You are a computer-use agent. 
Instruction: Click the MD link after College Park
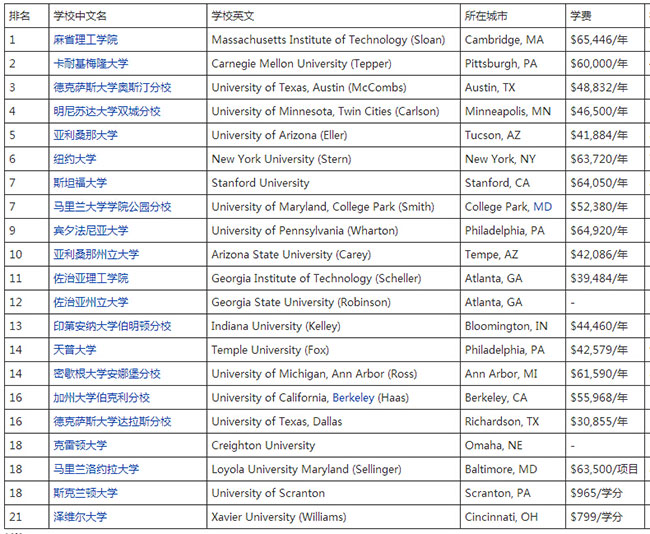pos(542,207)
